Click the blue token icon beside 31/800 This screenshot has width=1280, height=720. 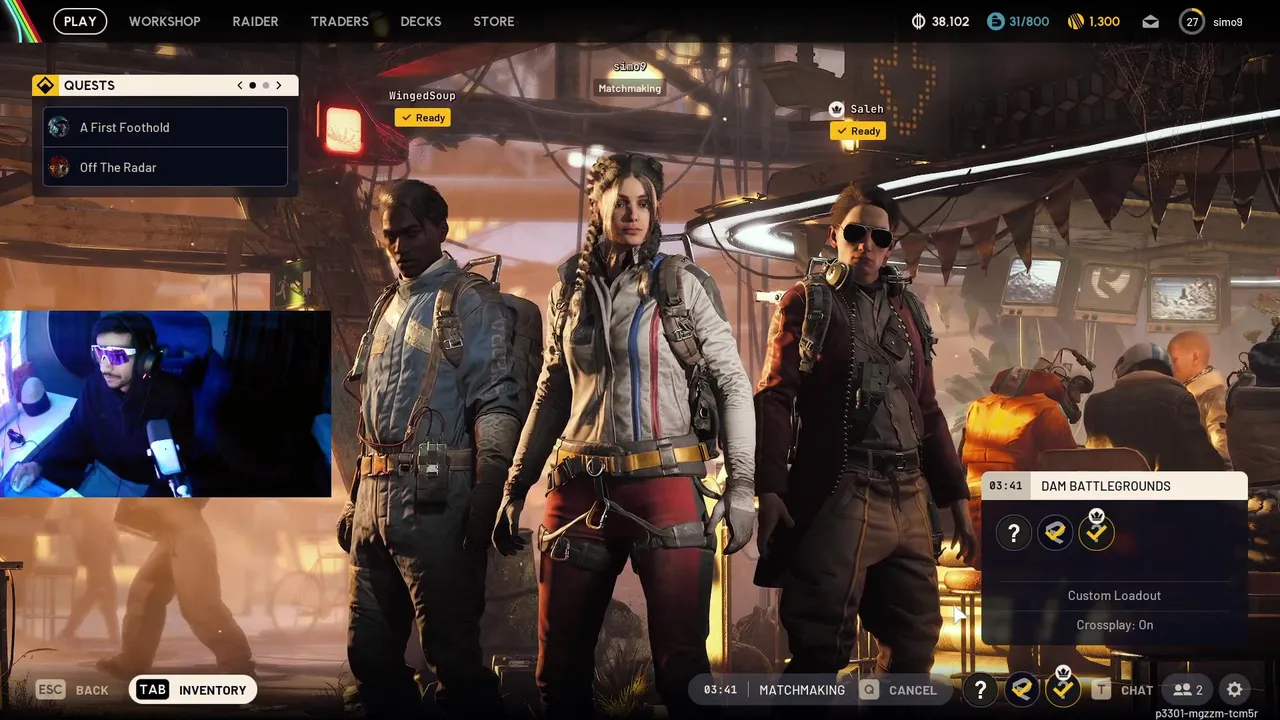point(995,21)
